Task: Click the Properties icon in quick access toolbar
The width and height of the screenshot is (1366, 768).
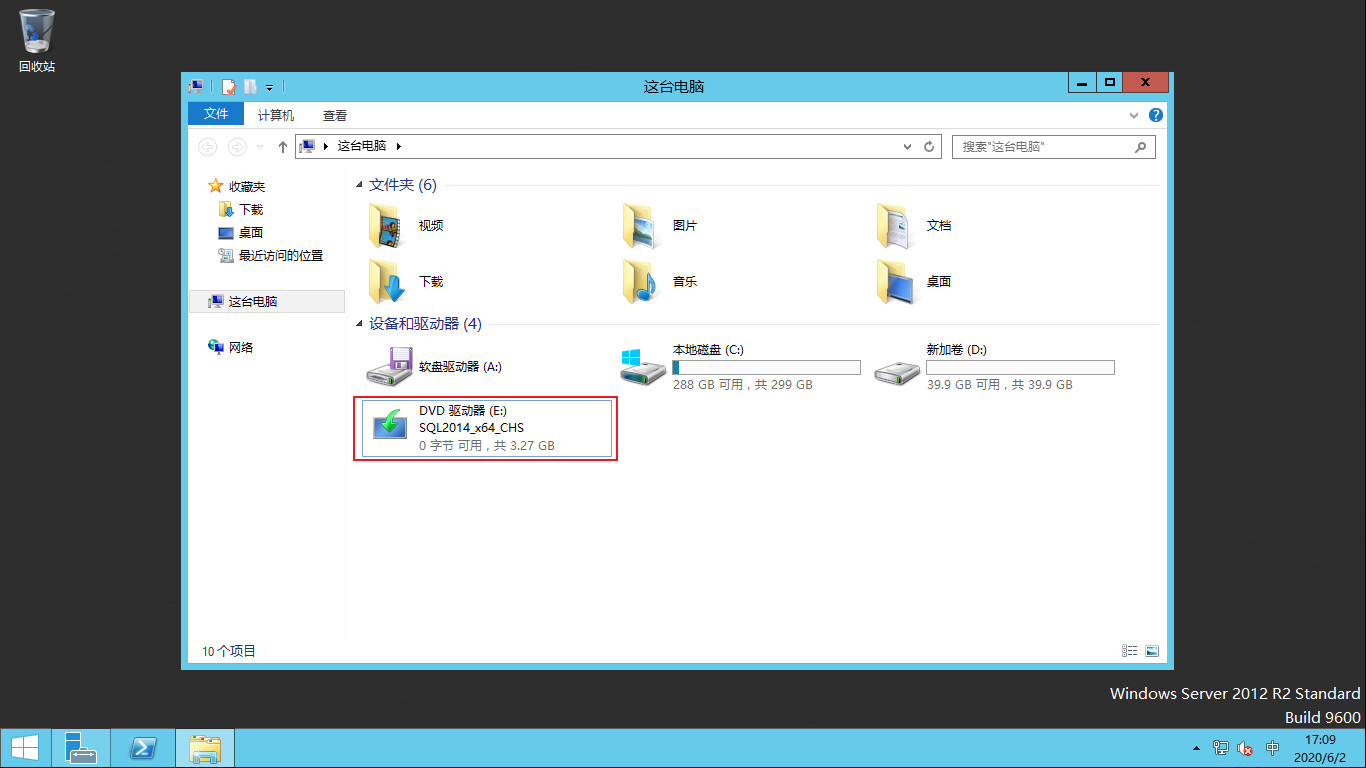Action: pyautogui.click(x=229, y=87)
